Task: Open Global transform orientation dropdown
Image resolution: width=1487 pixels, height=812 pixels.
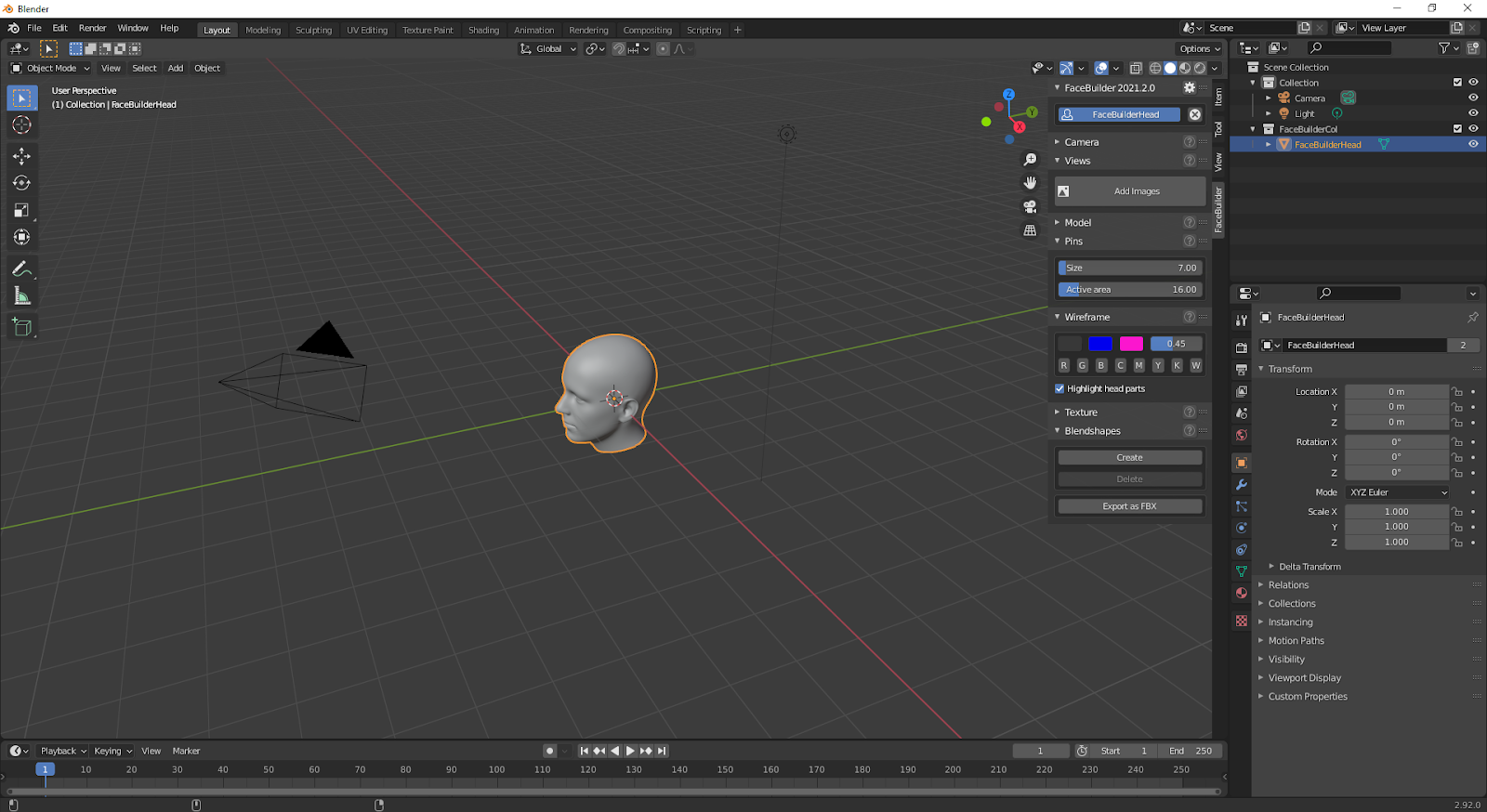Action: pyautogui.click(x=548, y=48)
